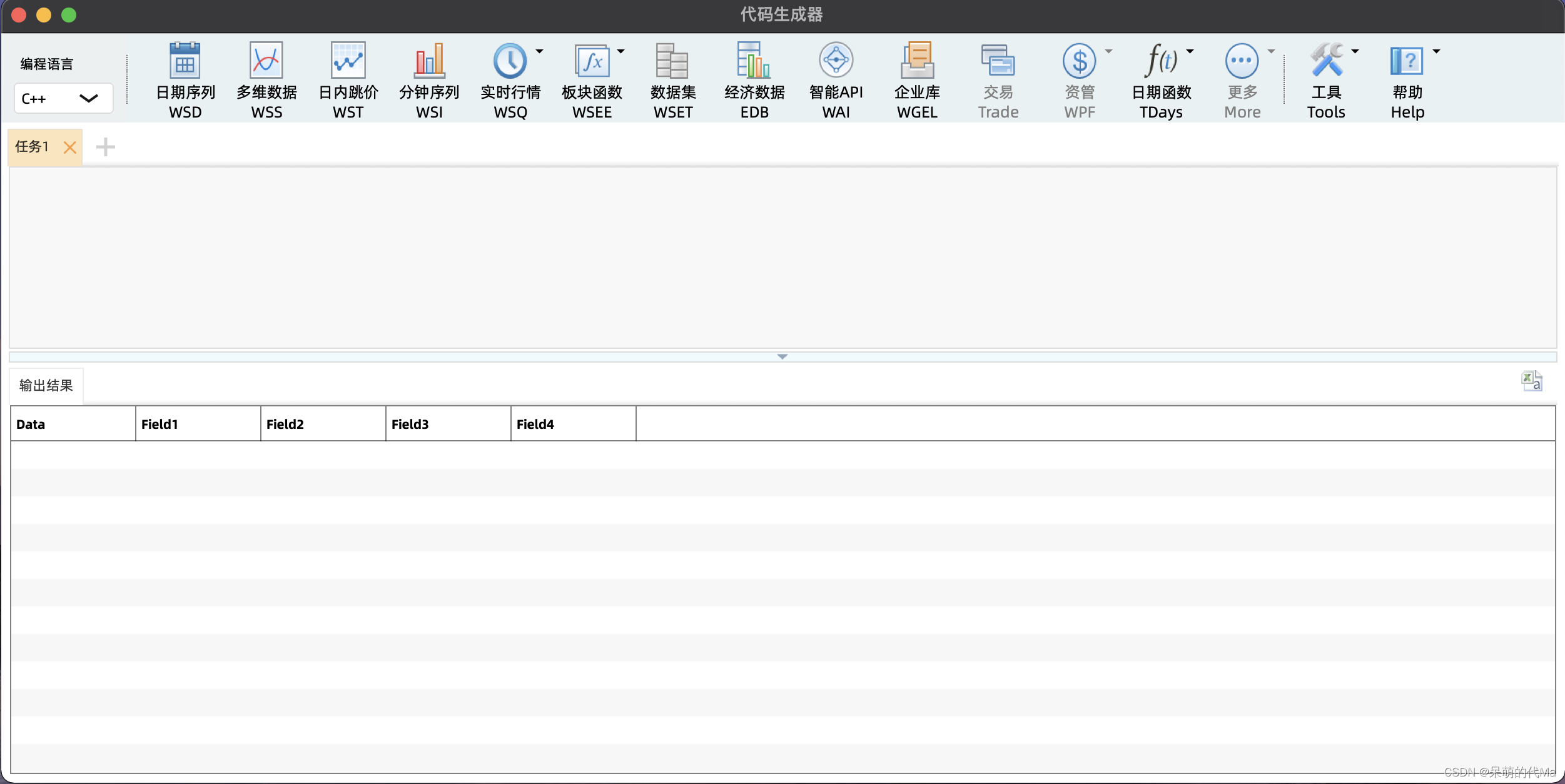This screenshot has width=1565, height=784.
Task: Click the WSD date series icon
Action: (185, 61)
